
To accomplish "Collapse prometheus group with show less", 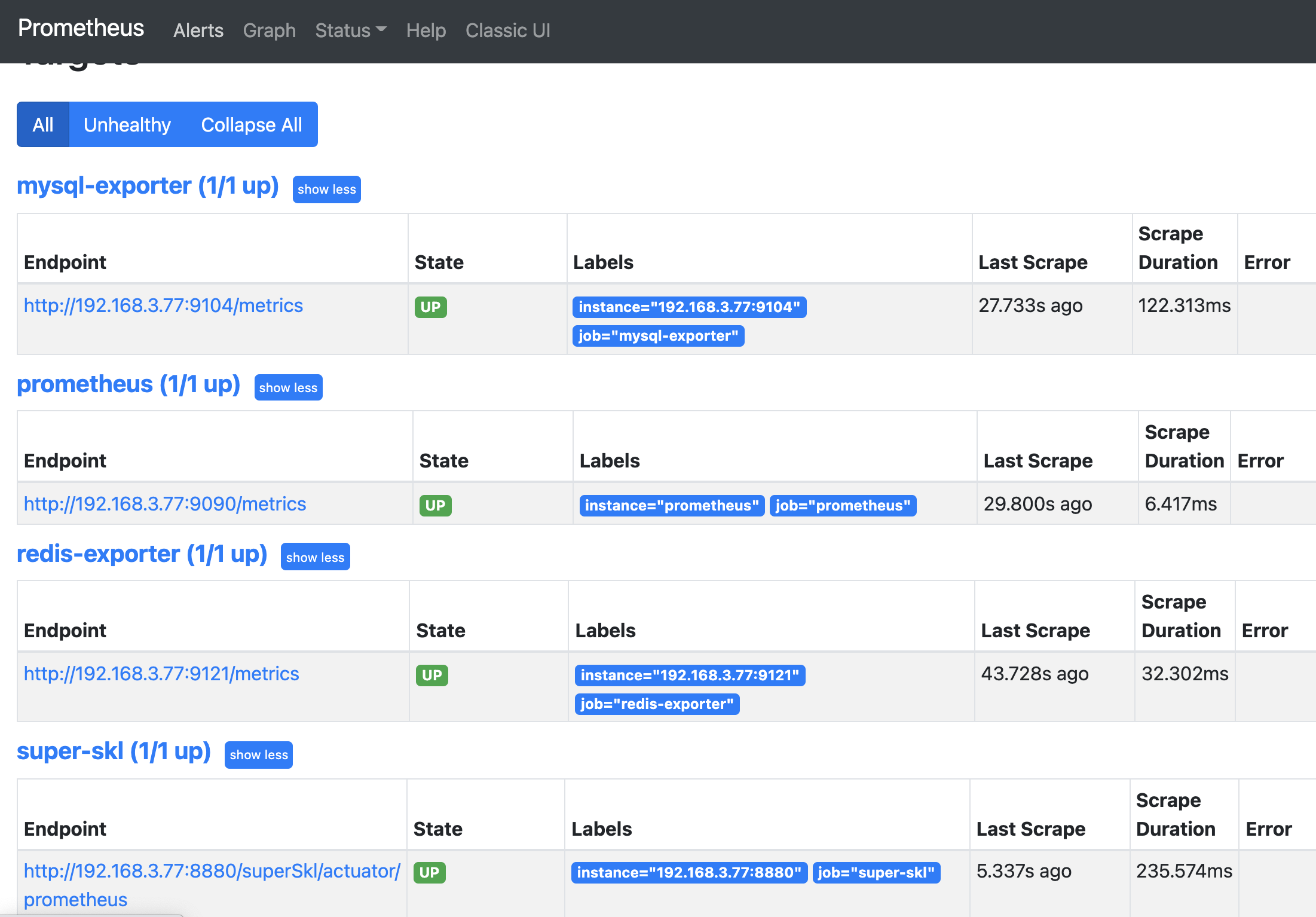I will [x=288, y=388].
